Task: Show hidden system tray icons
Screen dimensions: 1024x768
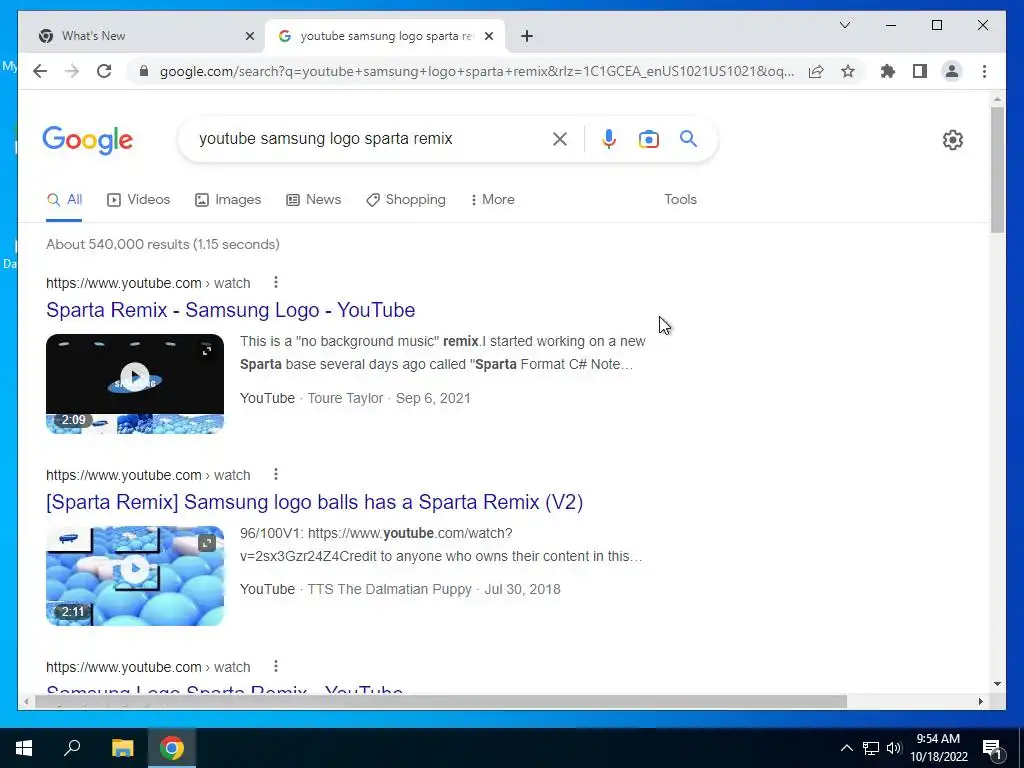Action: (x=846, y=748)
